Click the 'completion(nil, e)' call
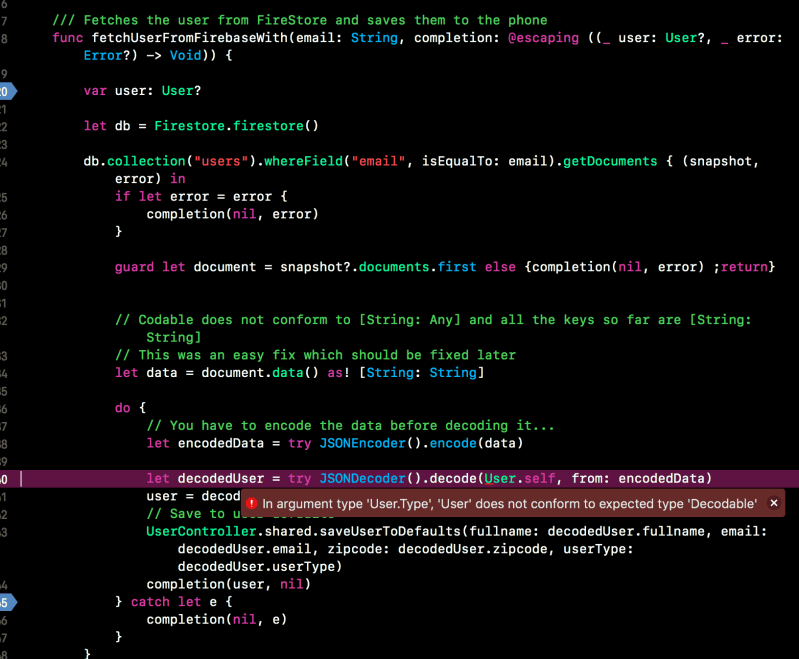The height and width of the screenshot is (659, 799). click(217, 620)
